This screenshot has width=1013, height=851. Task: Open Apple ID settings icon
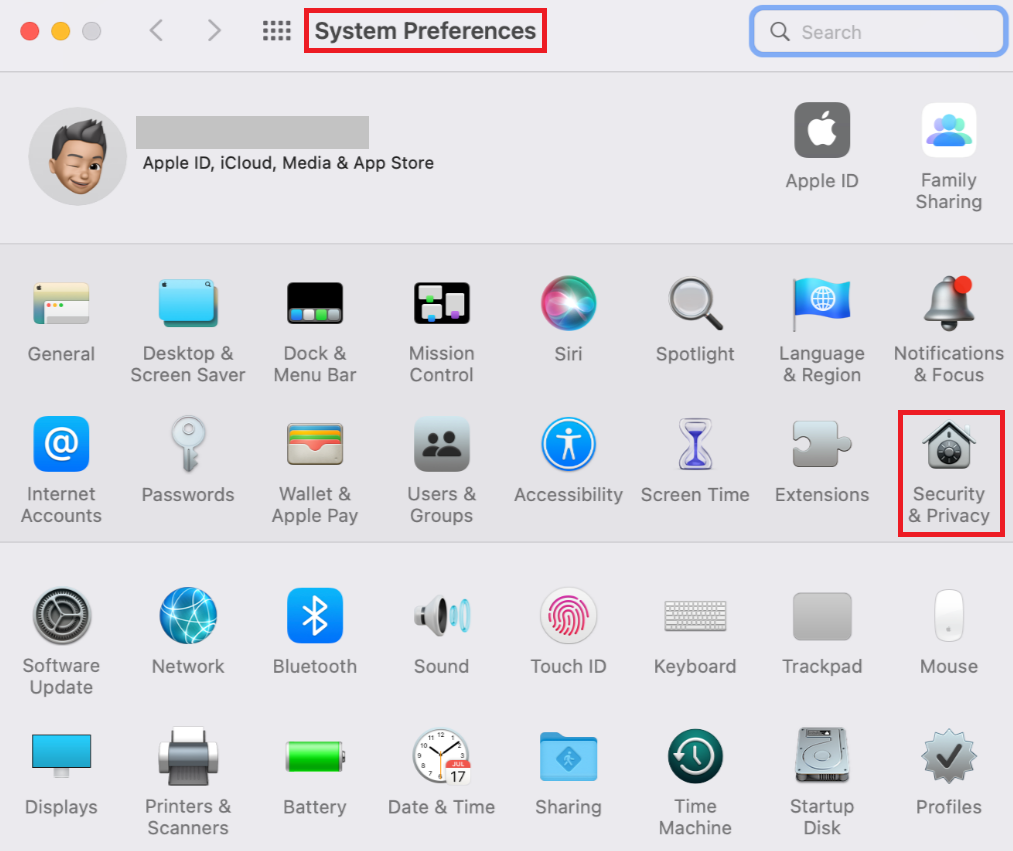point(822,131)
